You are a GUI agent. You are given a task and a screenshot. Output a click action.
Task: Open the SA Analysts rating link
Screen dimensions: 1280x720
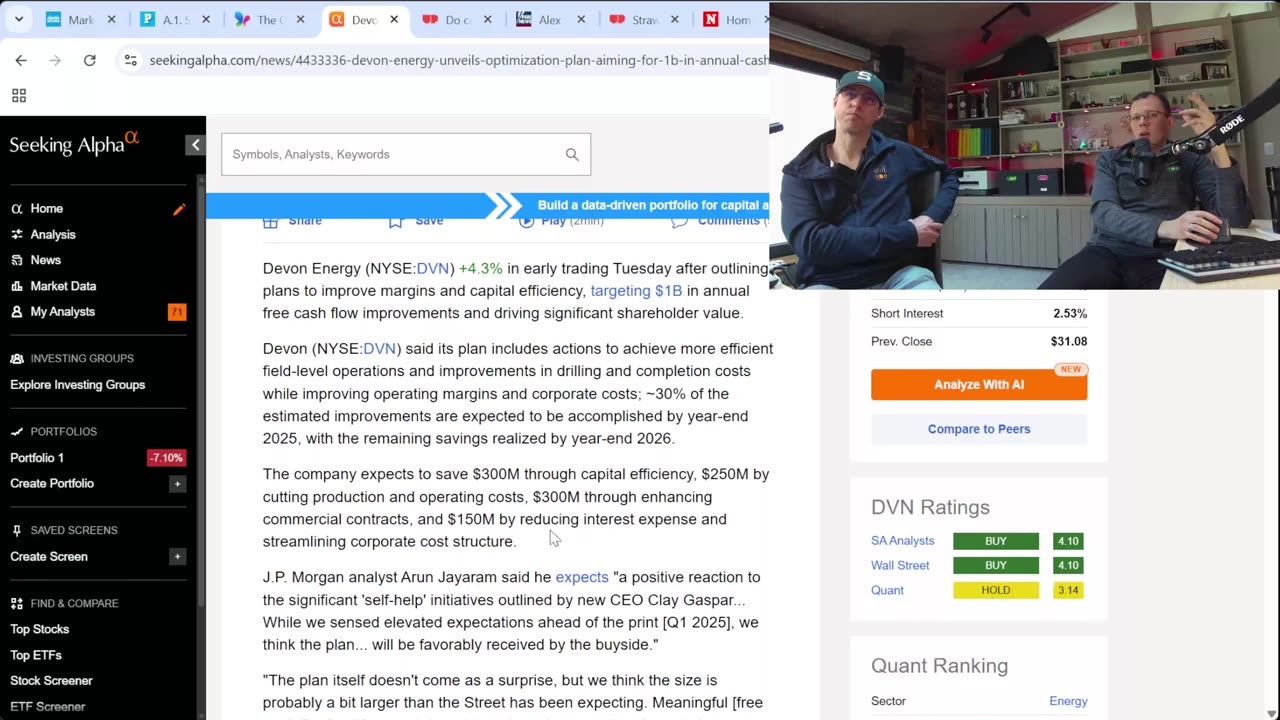click(x=902, y=541)
